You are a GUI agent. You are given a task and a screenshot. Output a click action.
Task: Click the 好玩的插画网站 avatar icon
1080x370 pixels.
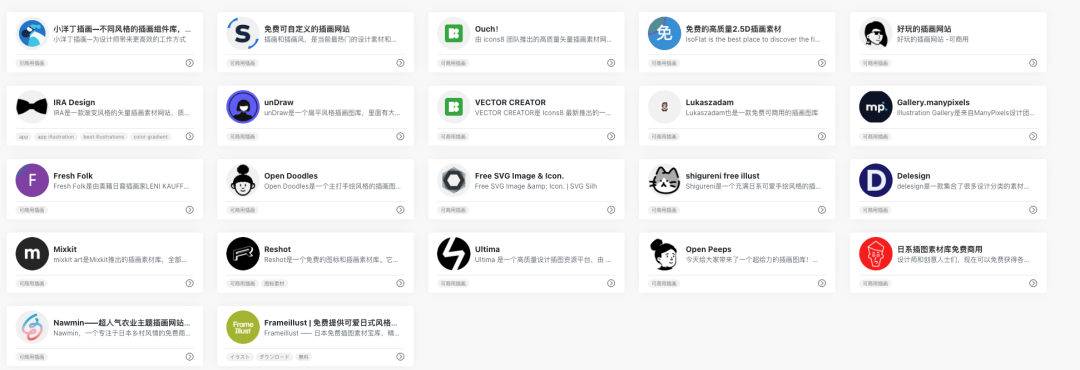coord(876,33)
